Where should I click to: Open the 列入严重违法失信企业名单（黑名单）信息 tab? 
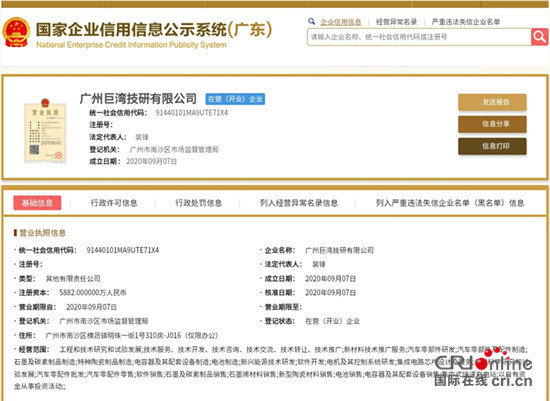450,203
